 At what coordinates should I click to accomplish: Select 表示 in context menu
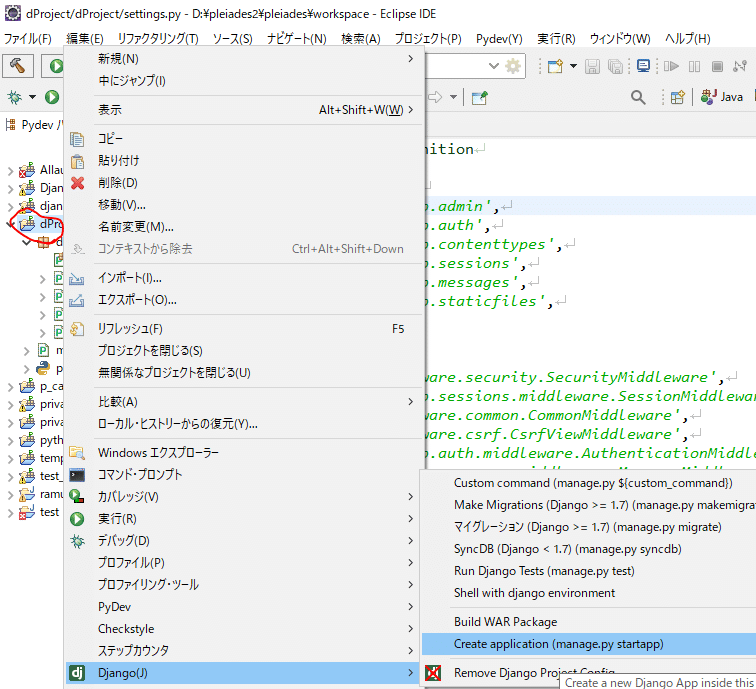pyautogui.click(x=244, y=110)
